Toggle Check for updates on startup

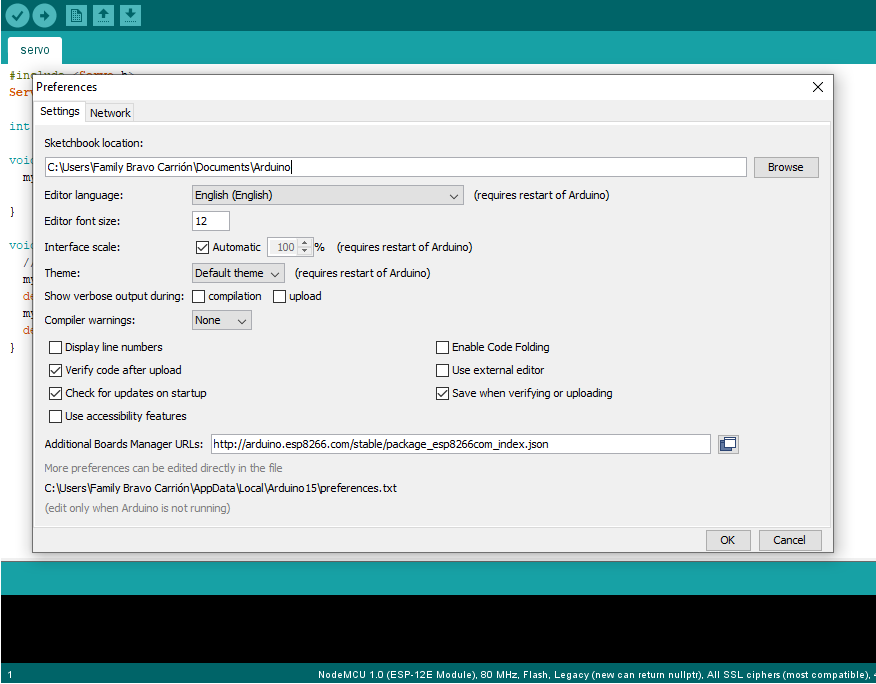[55, 393]
